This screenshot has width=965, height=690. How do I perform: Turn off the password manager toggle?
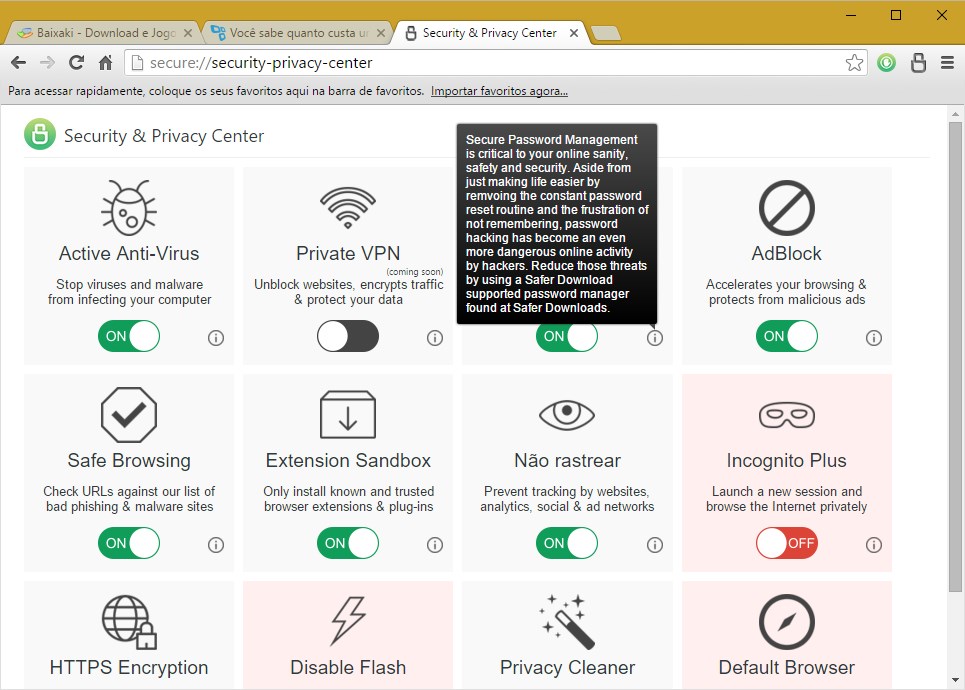tap(567, 337)
